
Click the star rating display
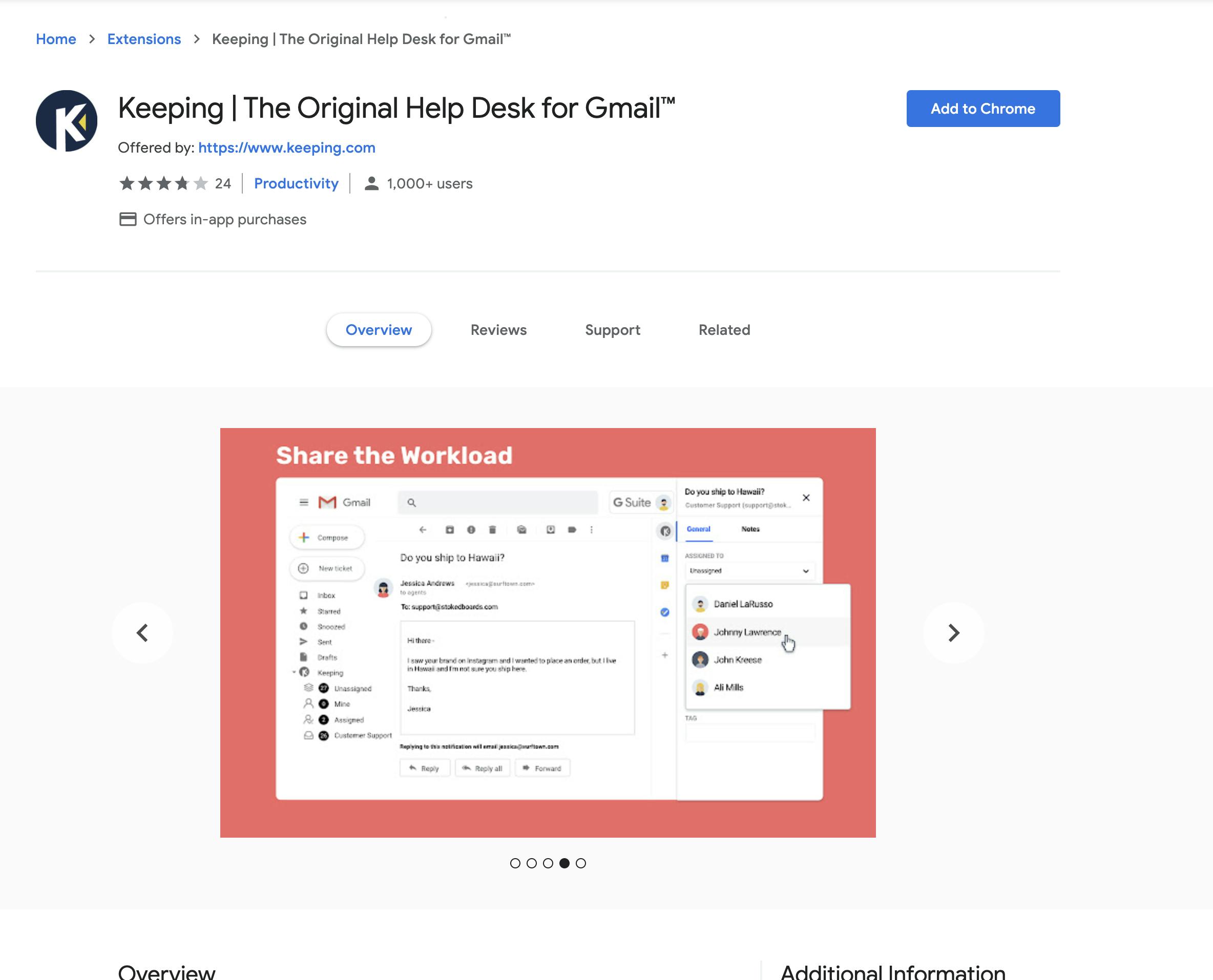click(163, 183)
